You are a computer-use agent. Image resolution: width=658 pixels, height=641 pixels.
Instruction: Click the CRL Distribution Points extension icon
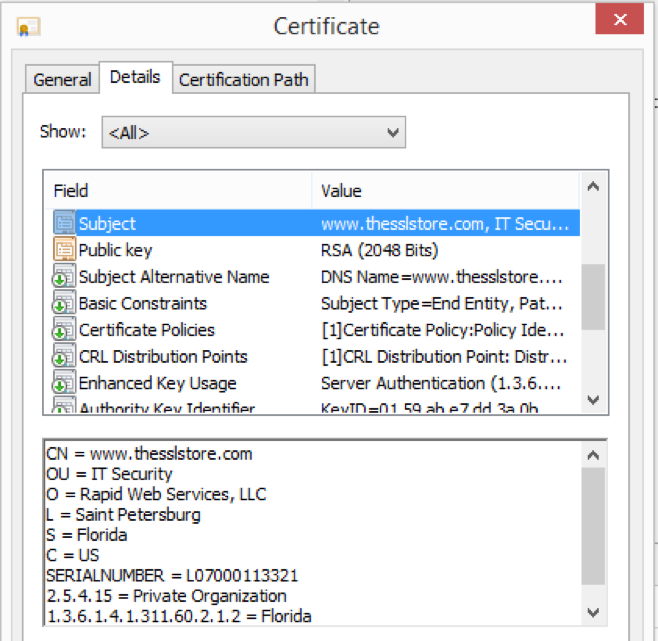pyautogui.click(x=64, y=355)
